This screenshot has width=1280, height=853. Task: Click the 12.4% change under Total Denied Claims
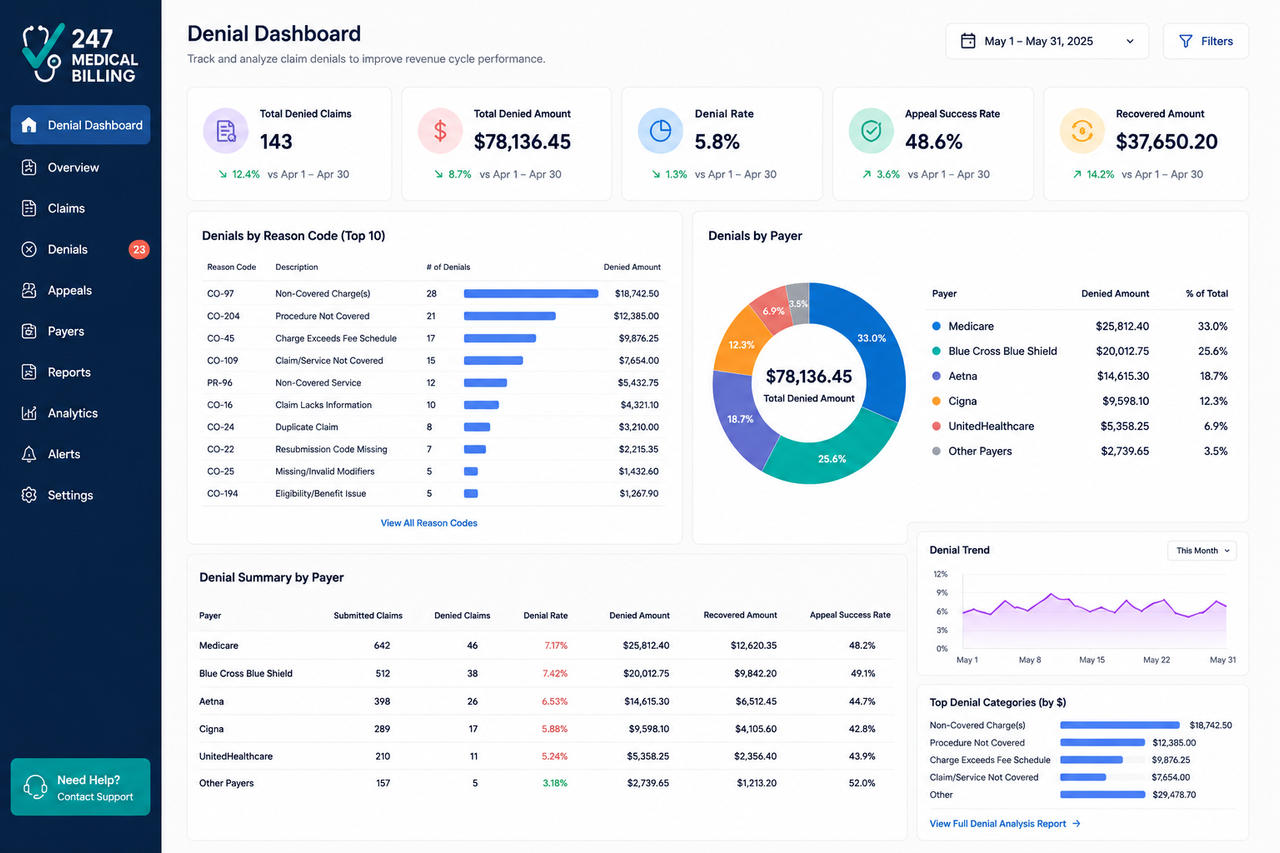[x=245, y=174]
